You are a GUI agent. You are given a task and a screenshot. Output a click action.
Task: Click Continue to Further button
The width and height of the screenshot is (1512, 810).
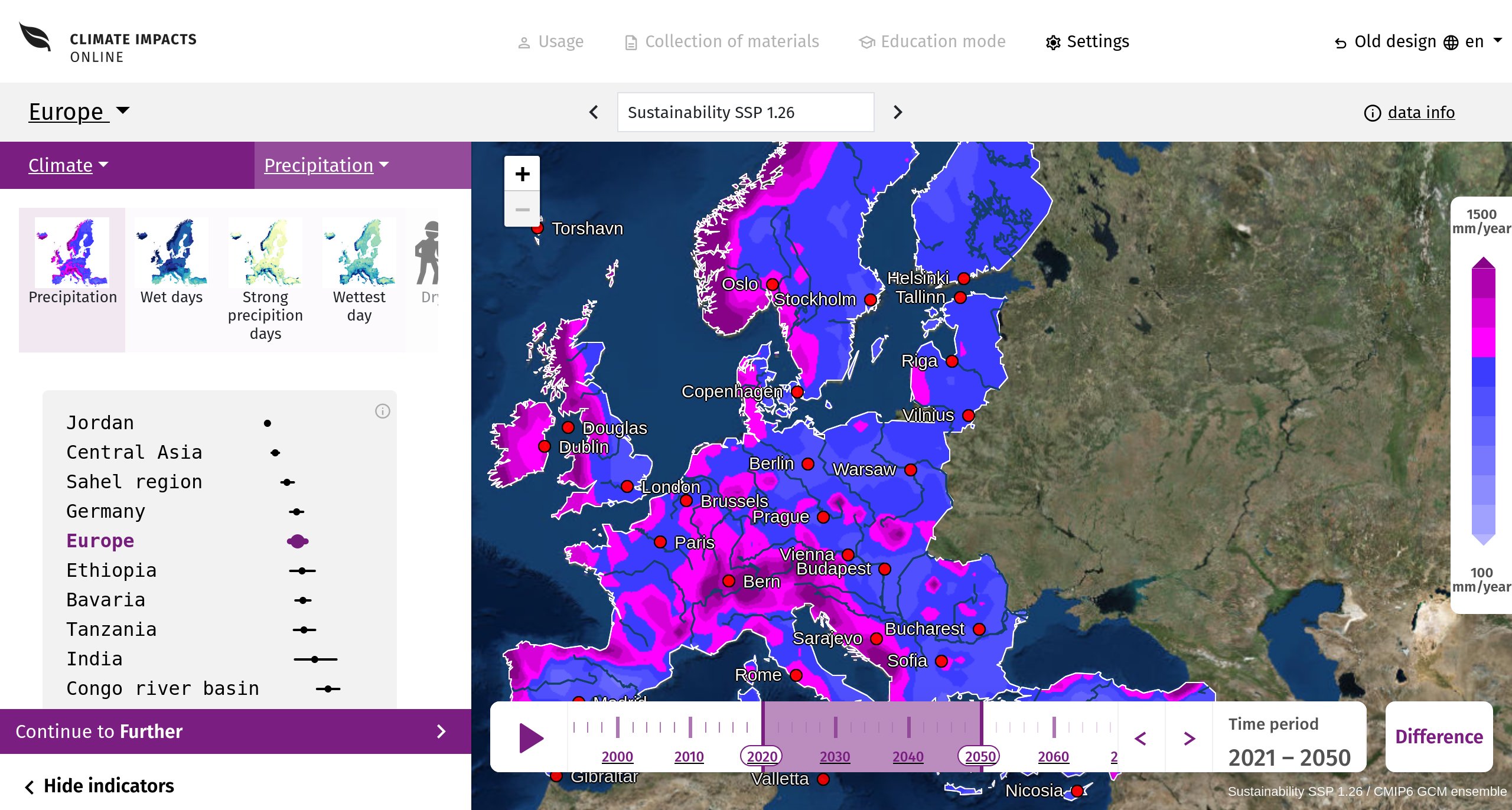[x=236, y=731]
